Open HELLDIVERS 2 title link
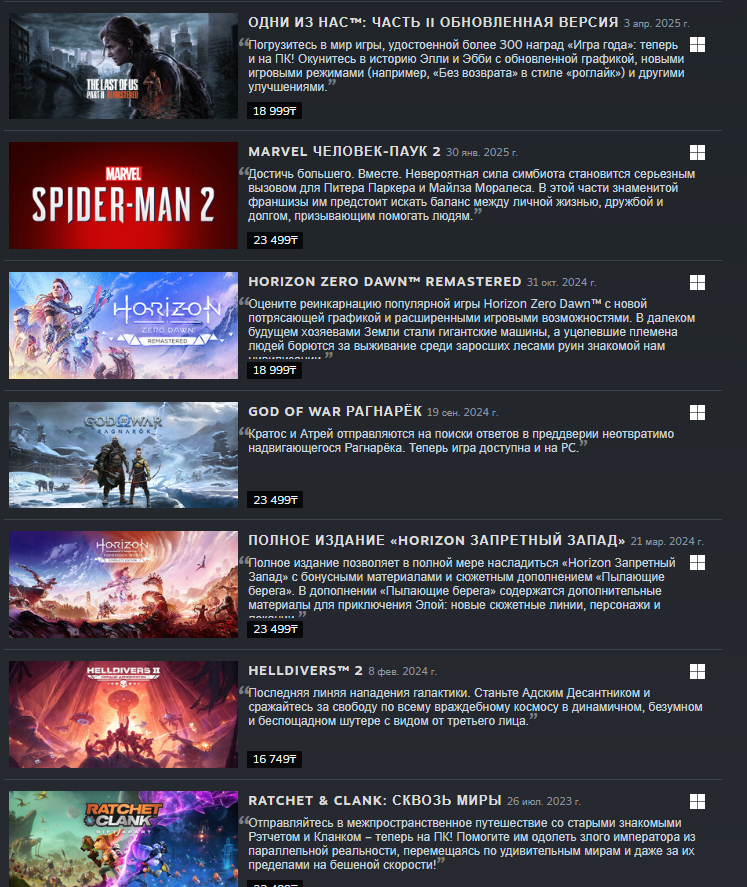Viewport: 747px width, 887px height. coord(305,670)
